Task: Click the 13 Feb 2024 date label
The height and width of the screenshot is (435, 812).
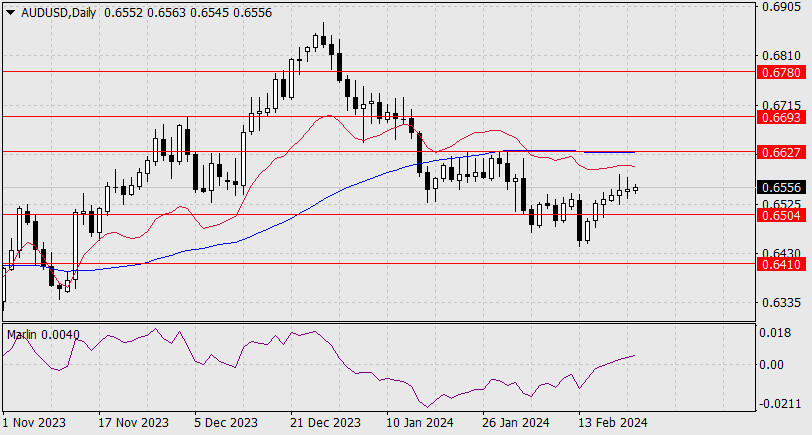Action: [613, 423]
